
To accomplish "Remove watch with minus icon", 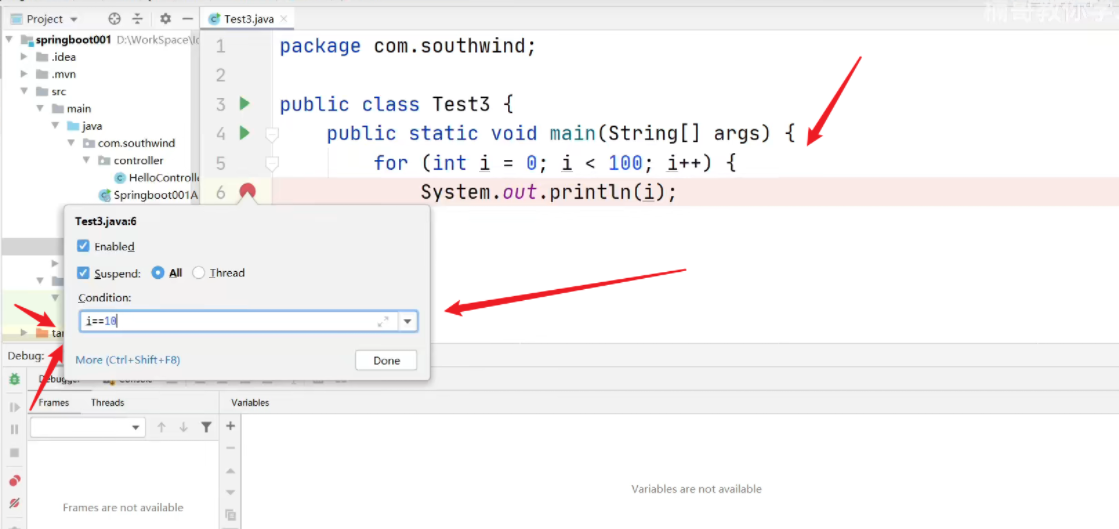I will point(231,448).
